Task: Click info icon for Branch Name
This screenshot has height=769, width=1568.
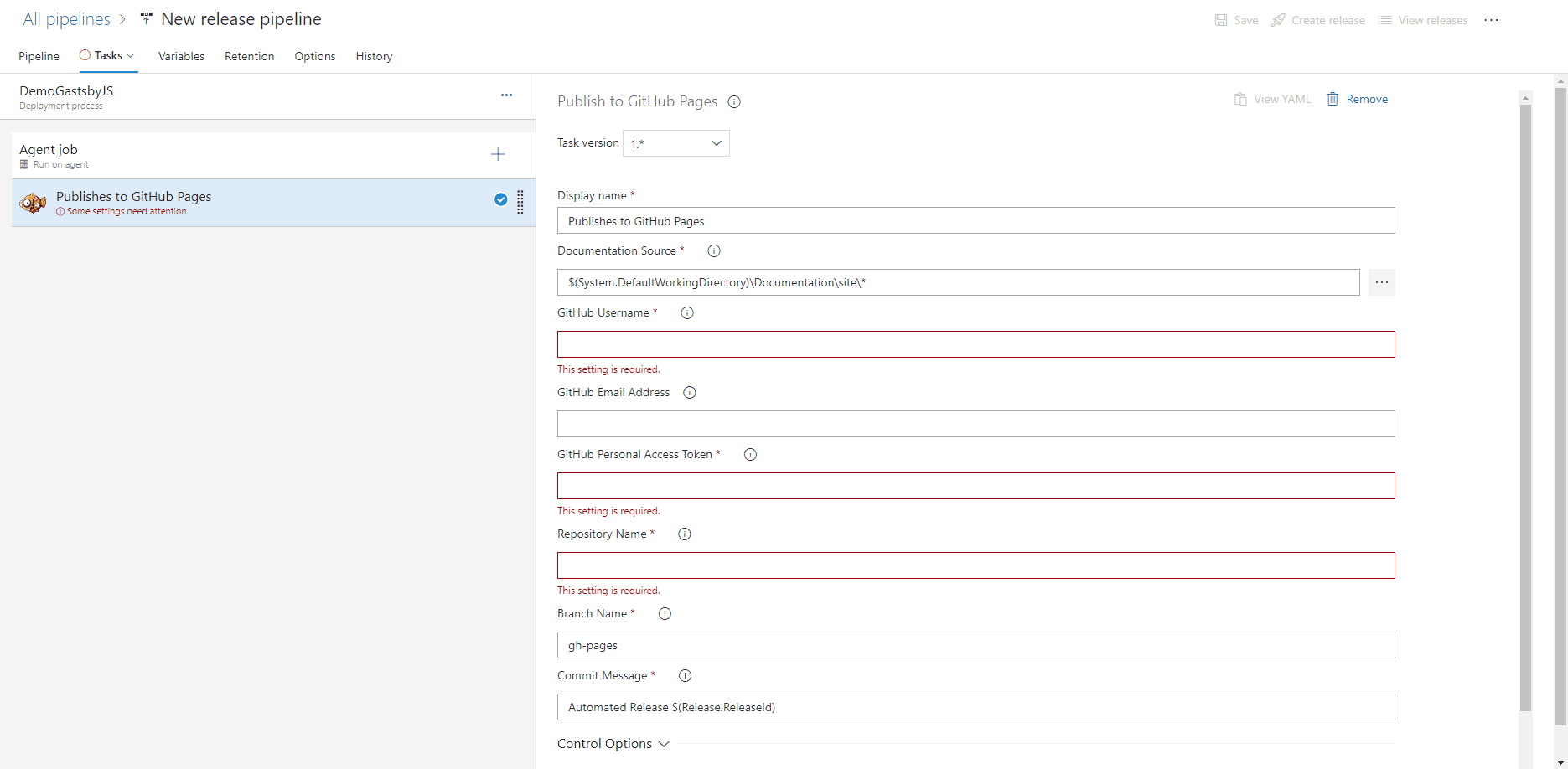Action: 665,613
